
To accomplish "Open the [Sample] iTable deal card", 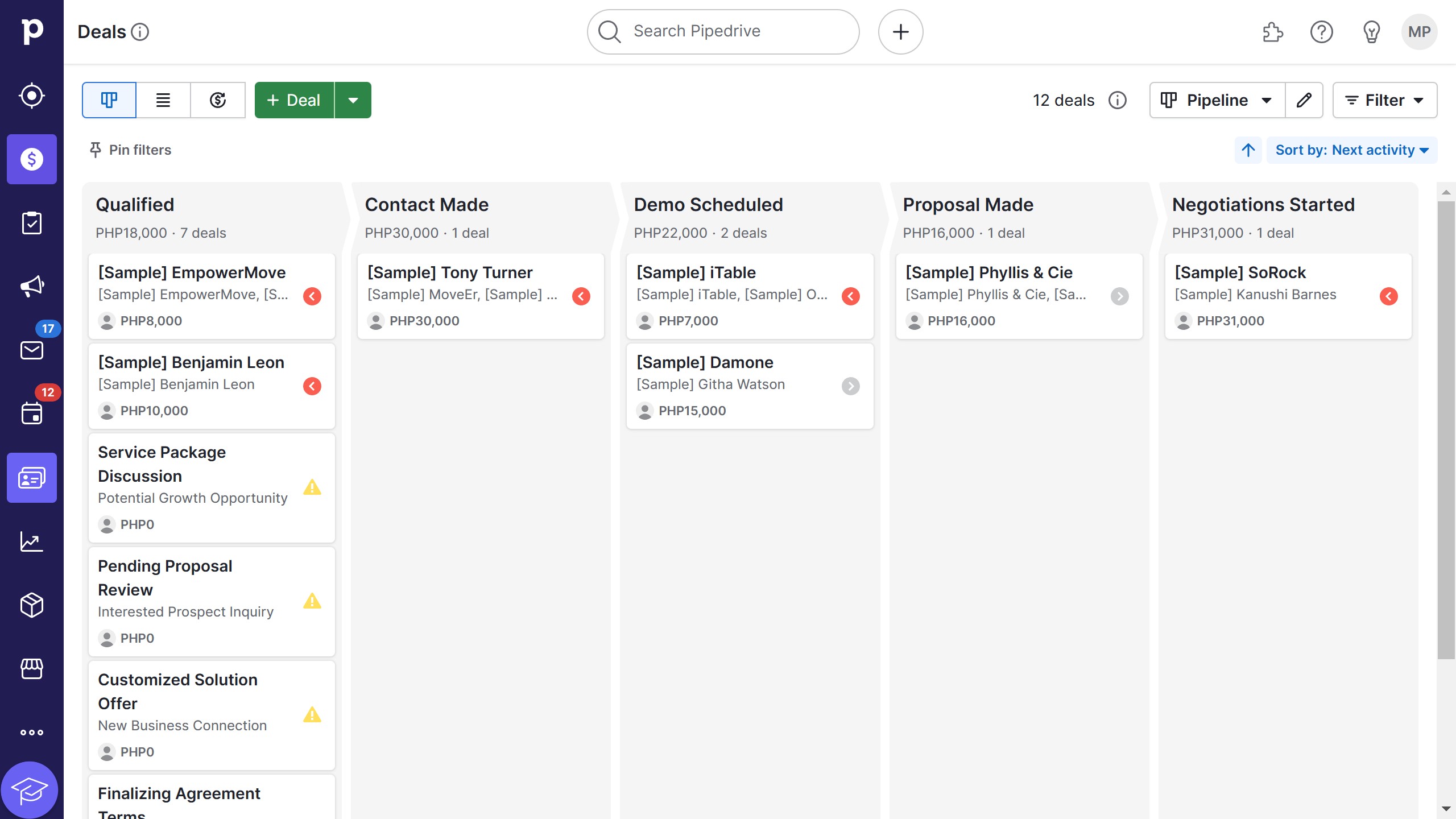I will coord(750,296).
